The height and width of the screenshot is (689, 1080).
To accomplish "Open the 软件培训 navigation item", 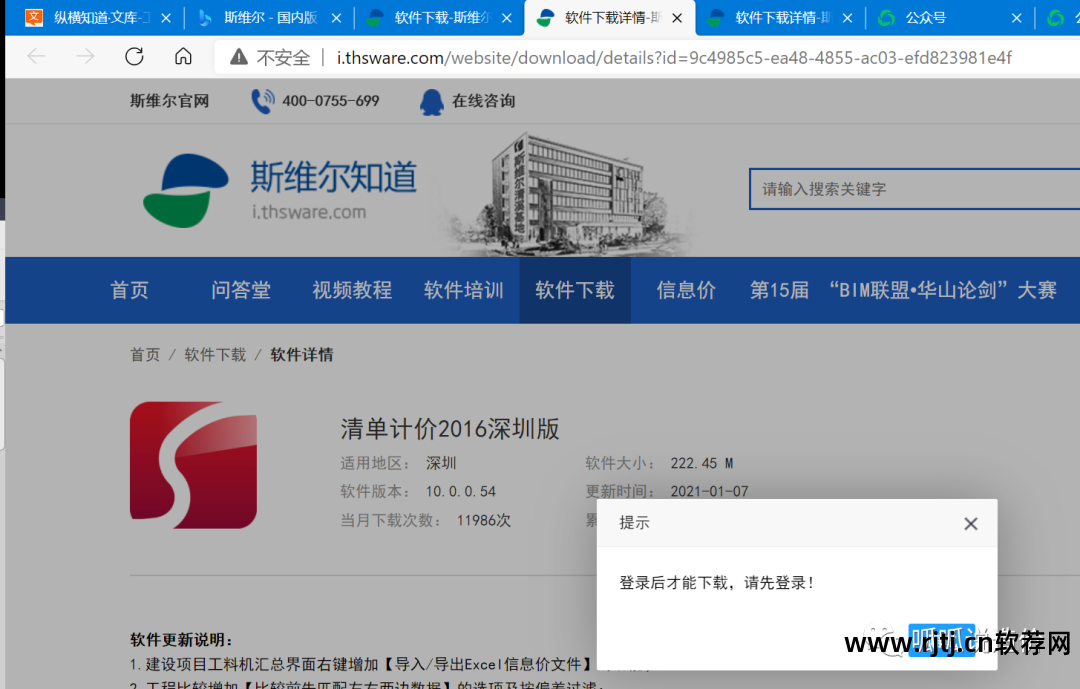I will coord(464,290).
